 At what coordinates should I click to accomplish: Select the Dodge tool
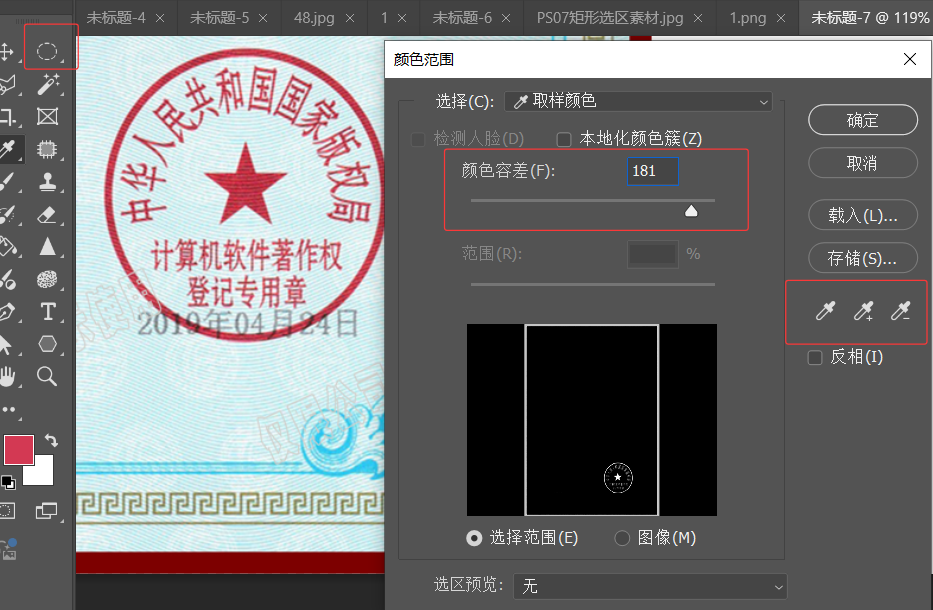(7, 279)
